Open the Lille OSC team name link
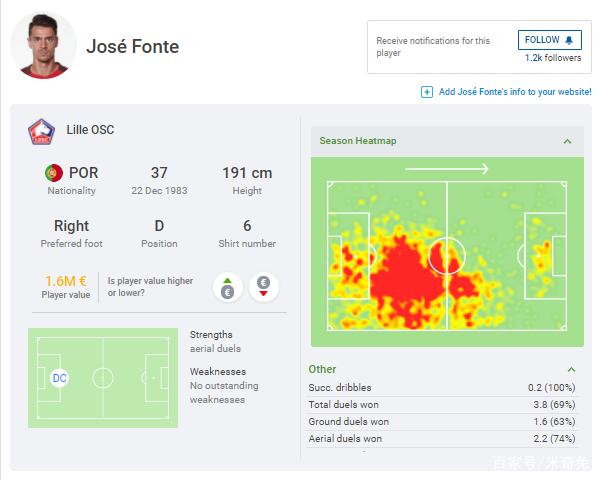The height and width of the screenshot is (480, 600). point(90,130)
